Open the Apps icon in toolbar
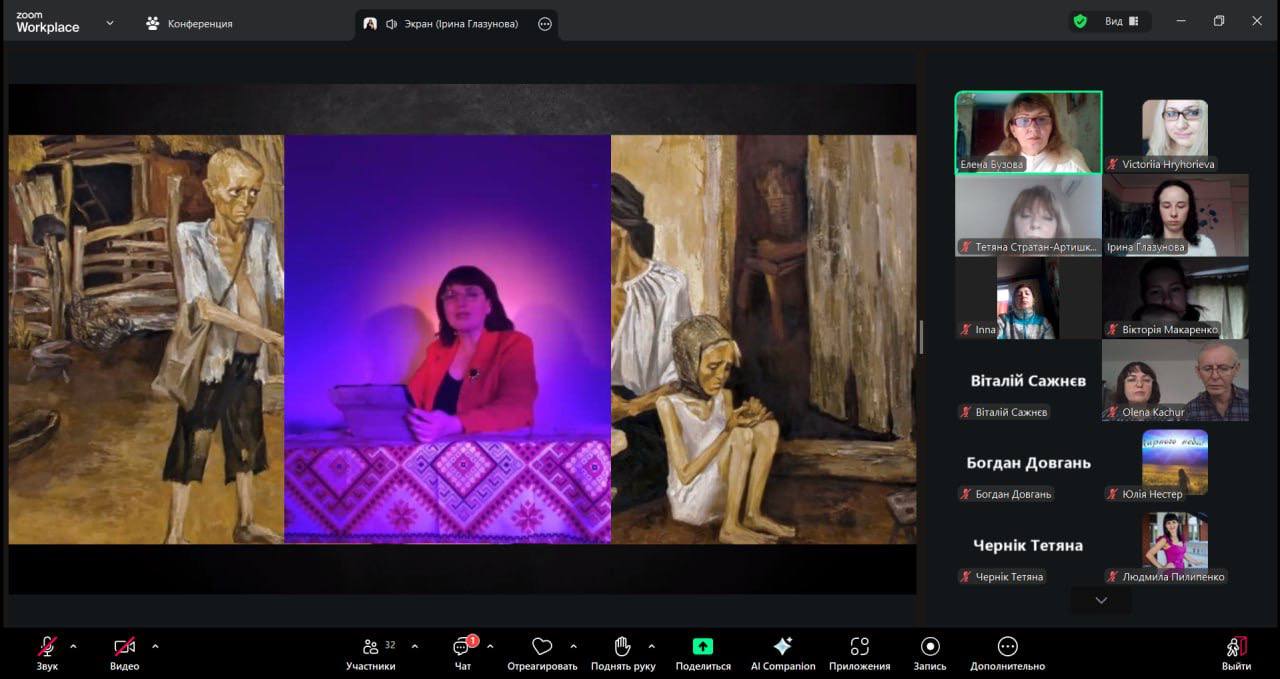This screenshot has width=1280, height=679. tap(859, 647)
